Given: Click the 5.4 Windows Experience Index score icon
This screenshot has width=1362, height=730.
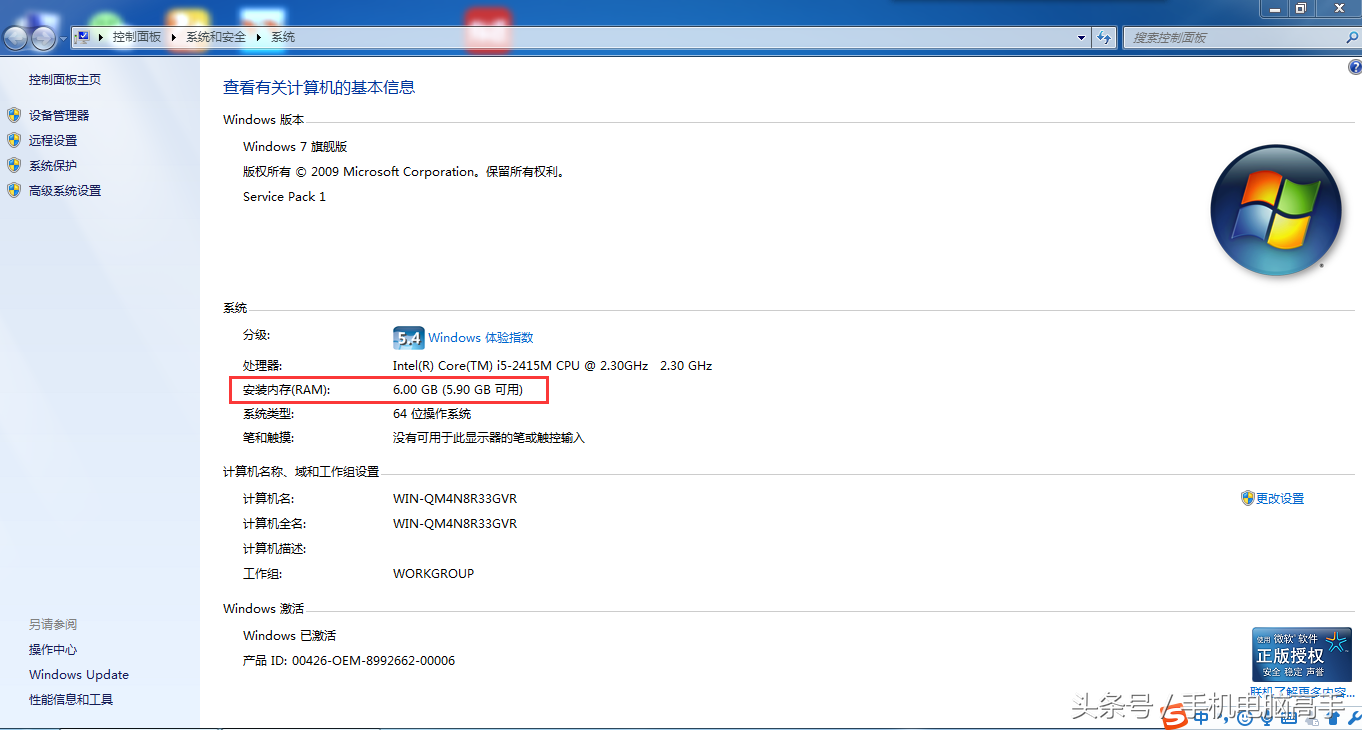Looking at the screenshot, I should [x=409, y=338].
